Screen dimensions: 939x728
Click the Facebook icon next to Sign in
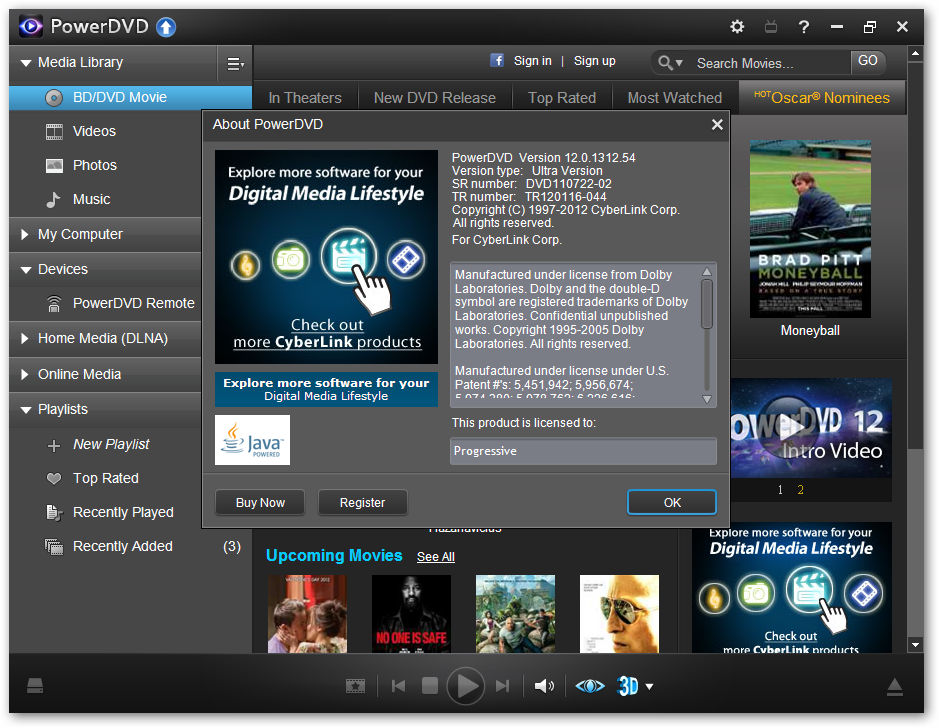pos(497,60)
